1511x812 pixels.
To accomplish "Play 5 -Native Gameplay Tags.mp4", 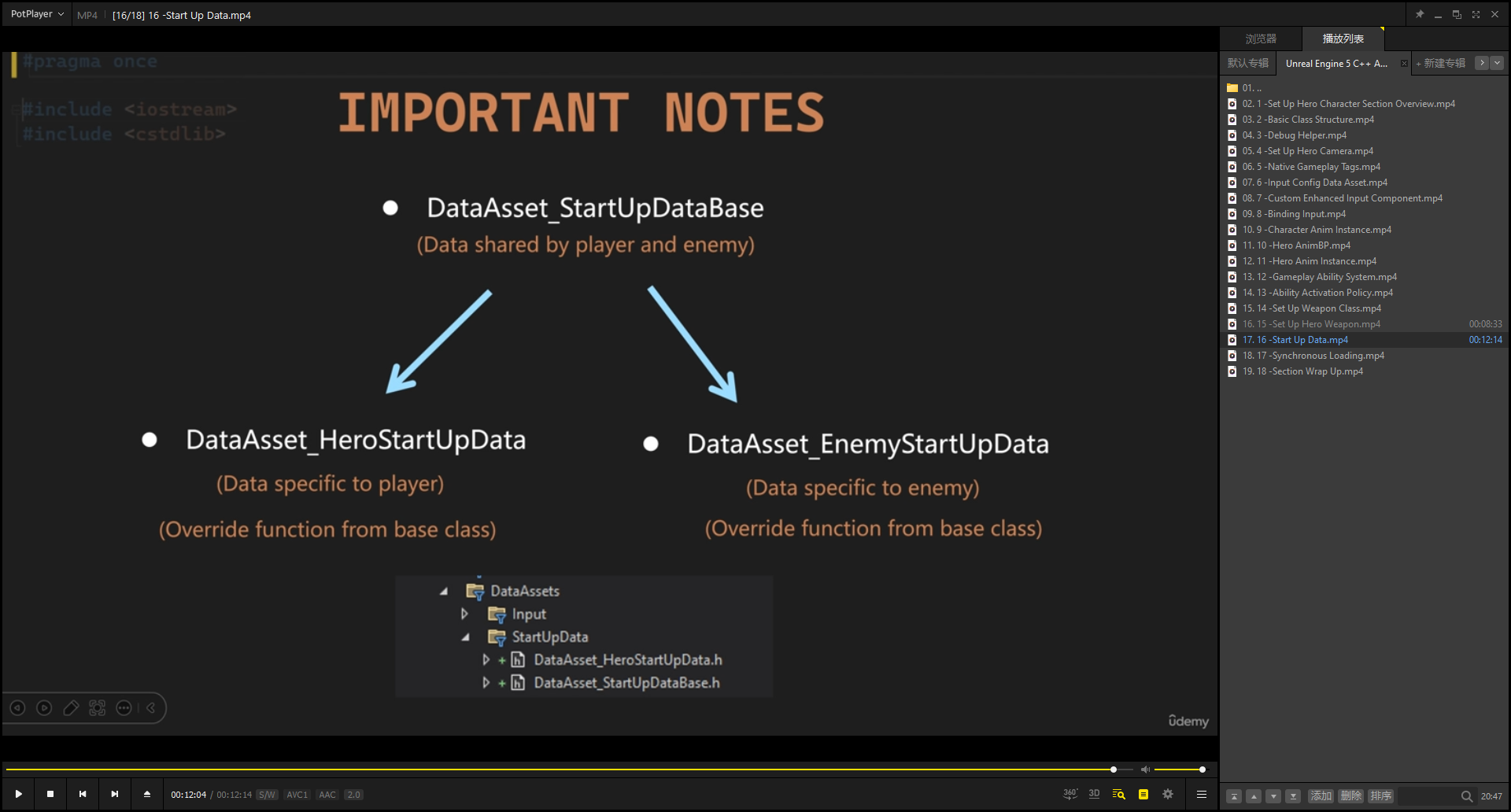I will point(1365,167).
